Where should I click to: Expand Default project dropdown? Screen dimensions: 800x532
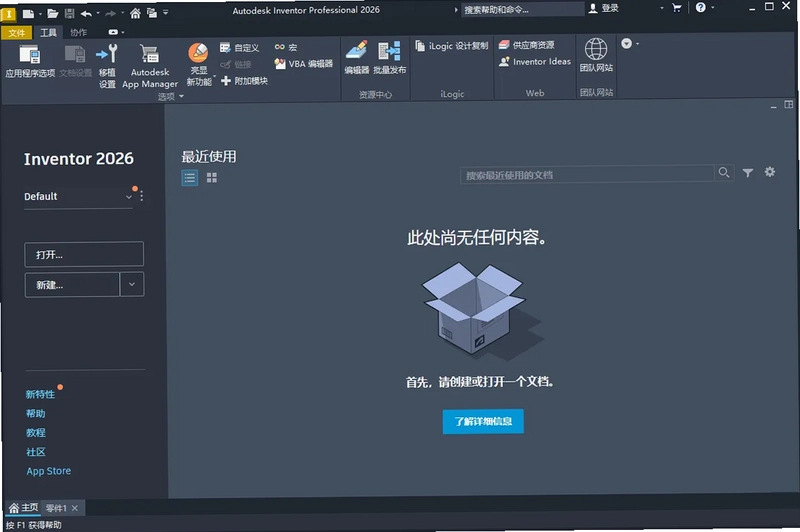pos(129,196)
